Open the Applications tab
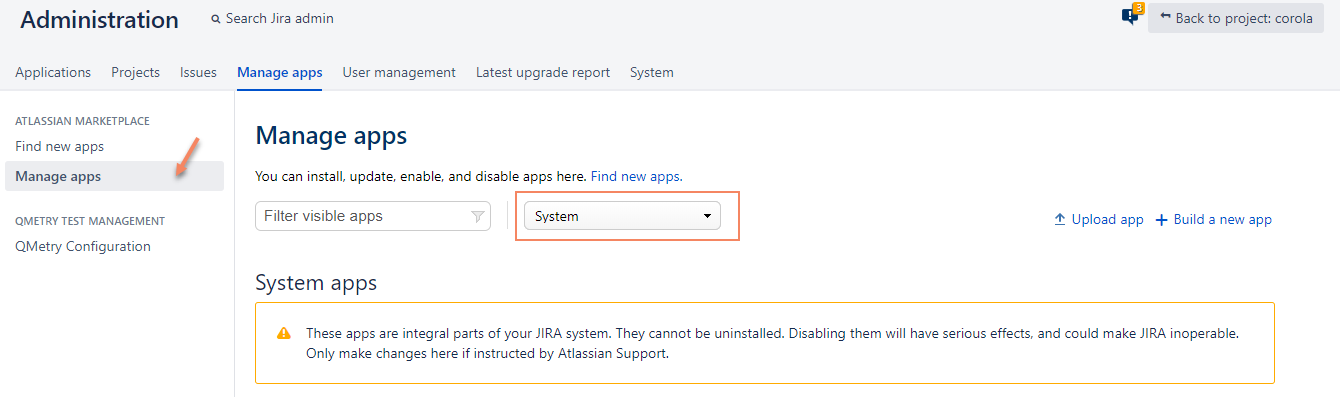1340x397 pixels. point(53,72)
